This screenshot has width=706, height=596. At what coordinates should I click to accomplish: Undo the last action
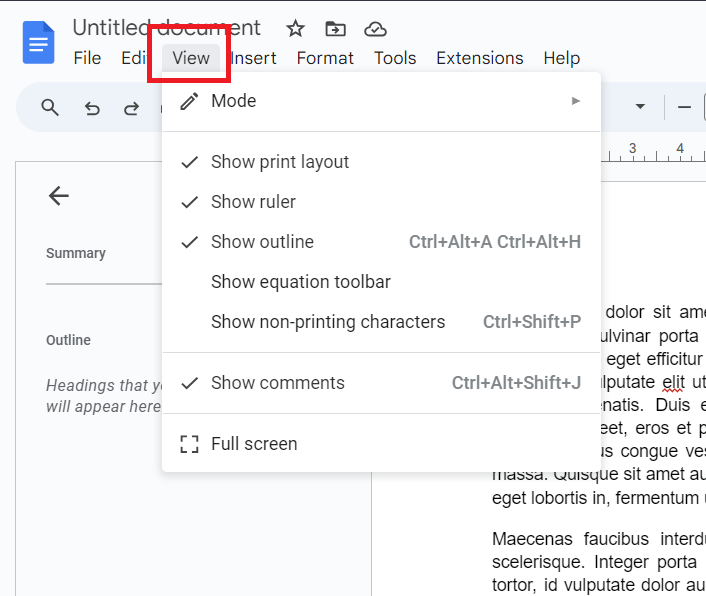92,108
